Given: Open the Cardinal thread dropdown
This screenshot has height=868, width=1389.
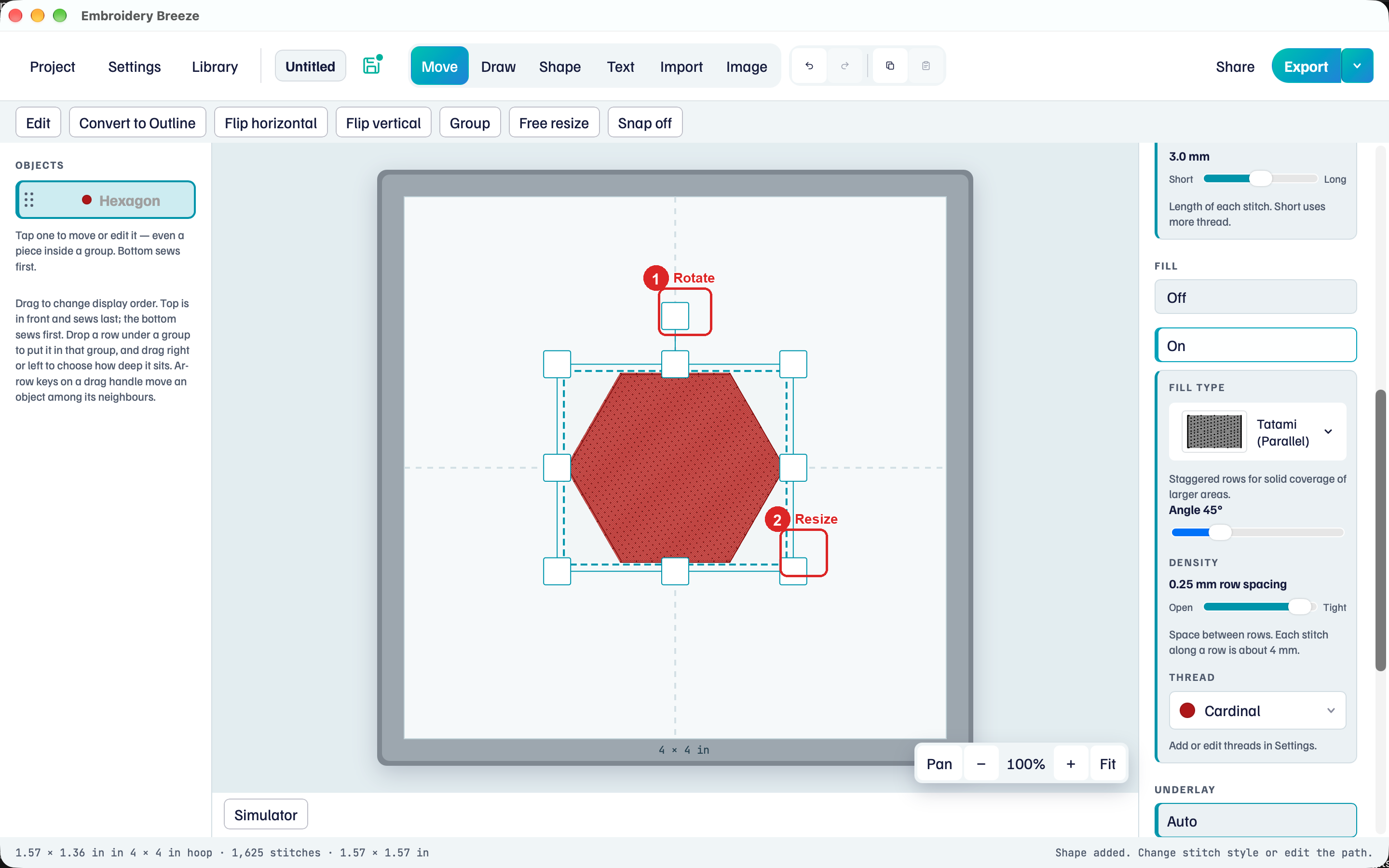Looking at the screenshot, I should tap(1257, 710).
